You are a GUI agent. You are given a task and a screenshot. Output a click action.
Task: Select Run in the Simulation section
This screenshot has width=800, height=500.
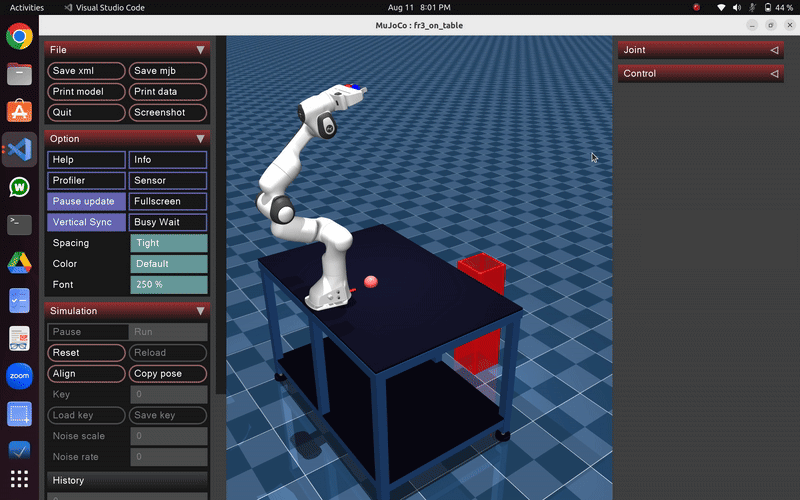pyautogui.click(x=168, y=332)
